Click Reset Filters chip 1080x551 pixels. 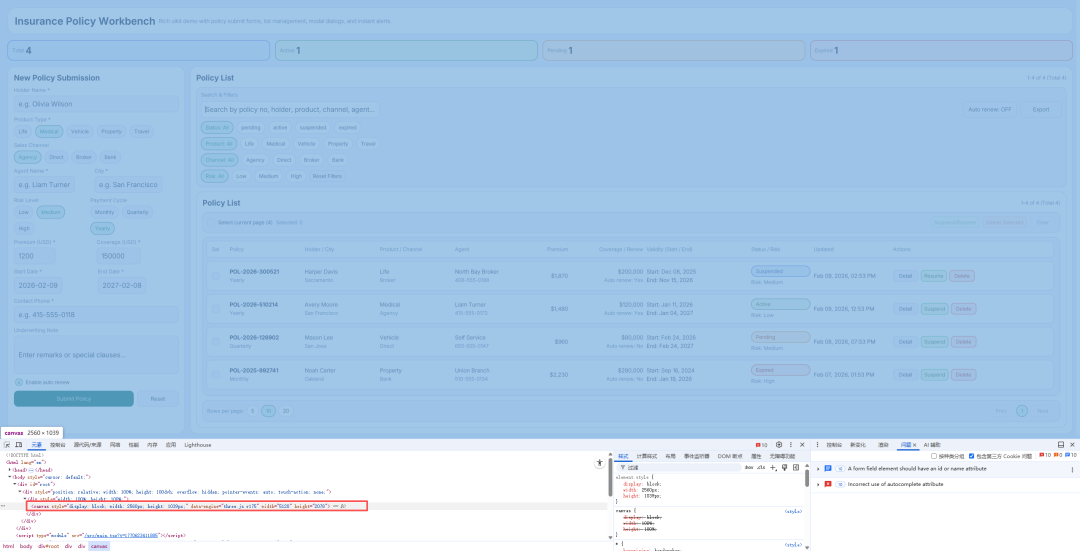[x=327, y=176]
